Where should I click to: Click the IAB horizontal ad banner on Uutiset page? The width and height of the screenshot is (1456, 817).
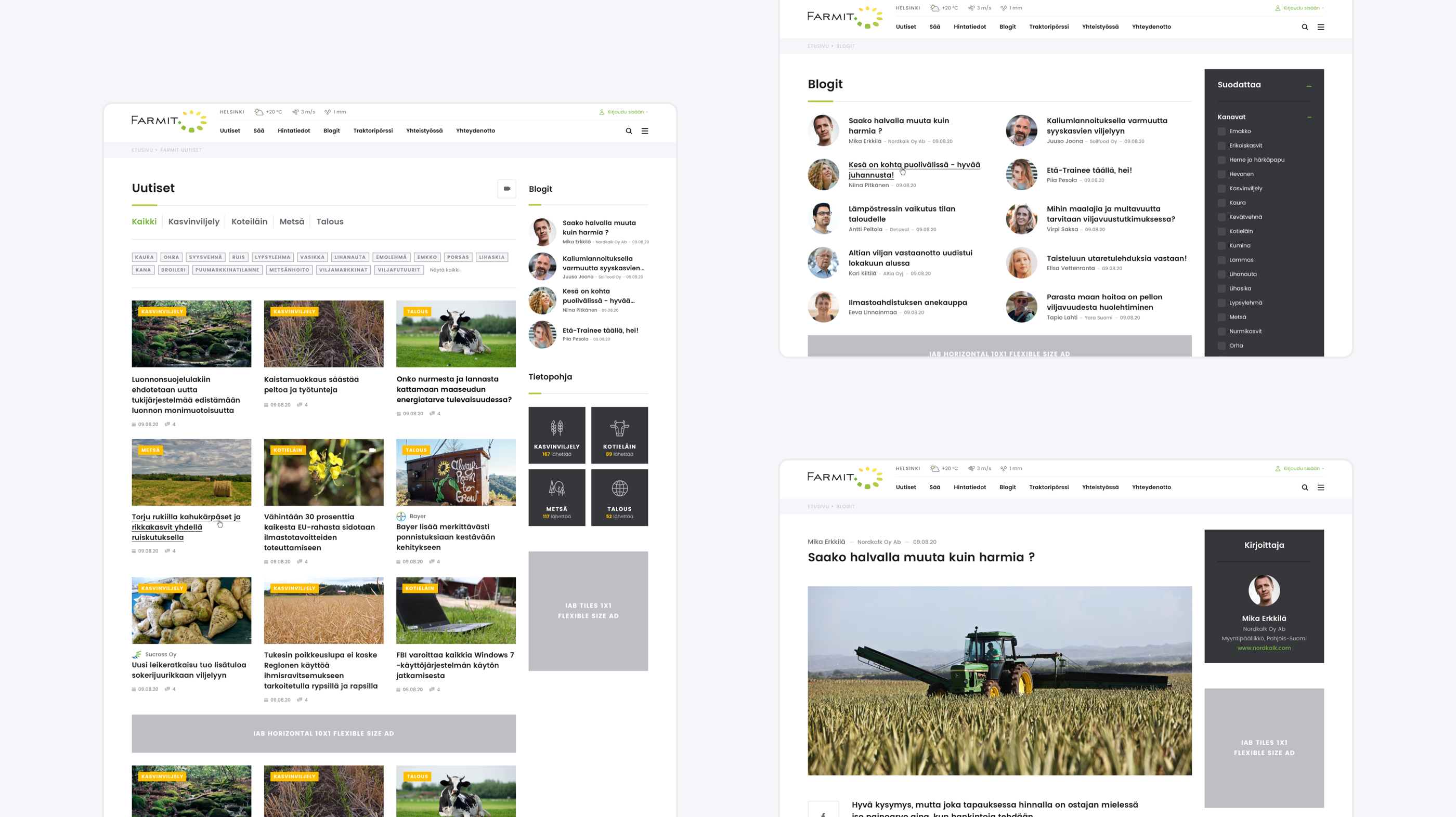(x=323, y=733)
